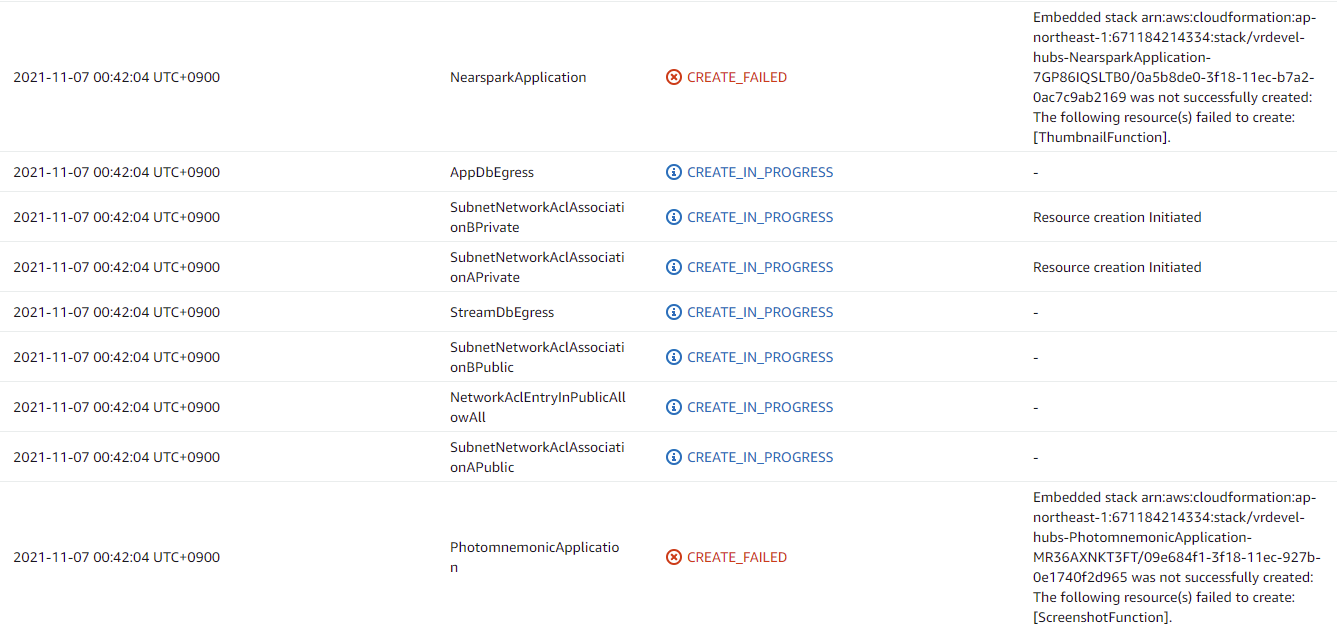Click the ThumbnailFunction failure reason text
Image resolution: width=1337 pixels, height=629 pixels.
[x=1175, y=77]
